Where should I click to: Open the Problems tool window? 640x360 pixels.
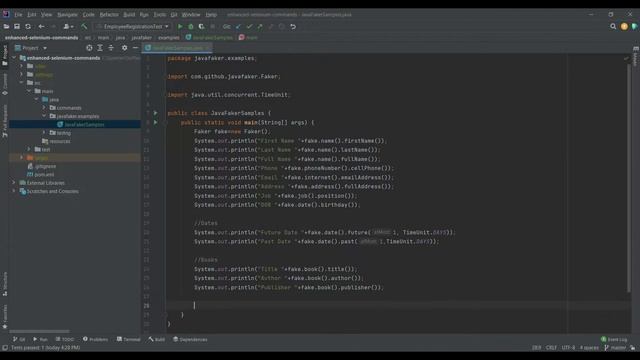pos(95,339)
